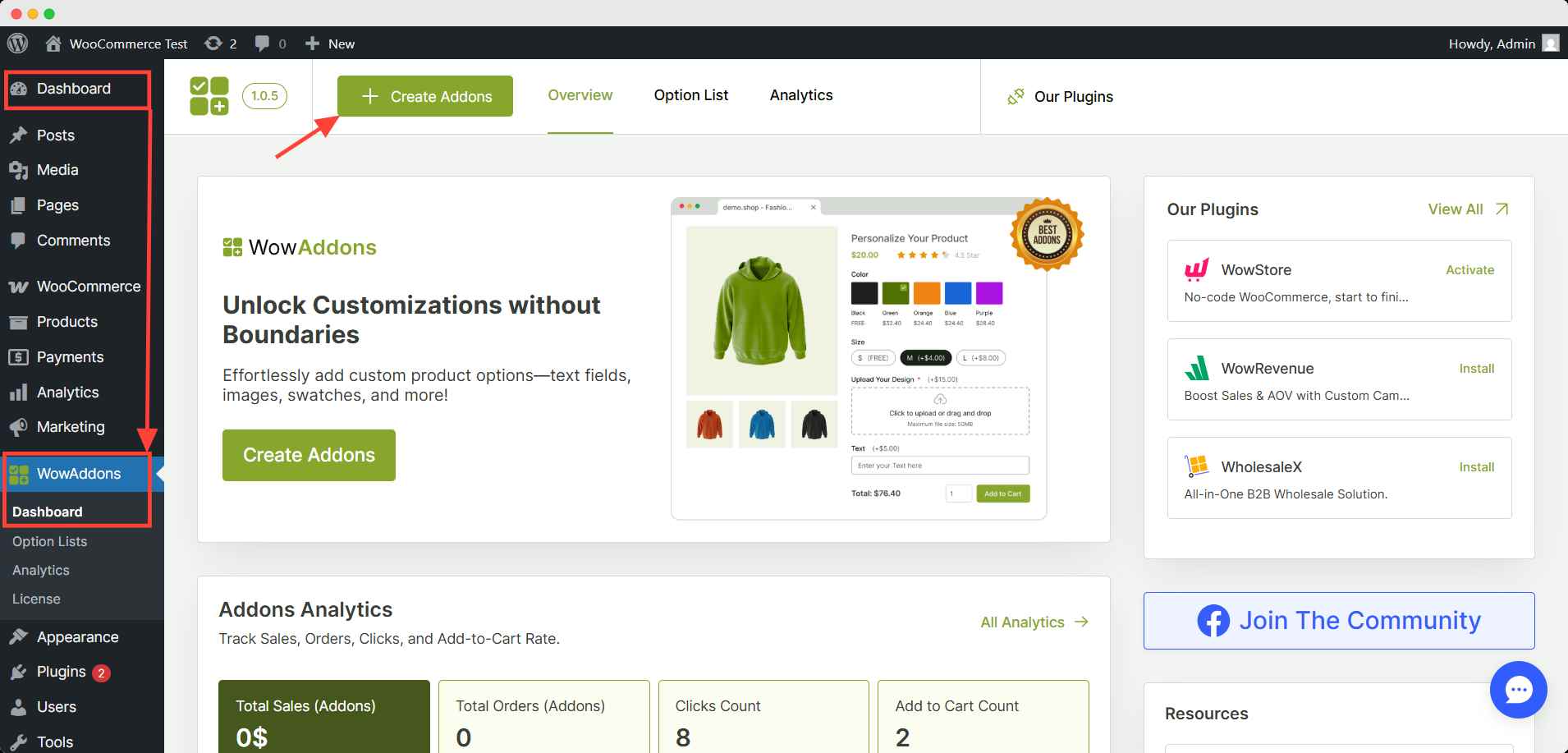Click the New content plus item

(x=329, y=44)
